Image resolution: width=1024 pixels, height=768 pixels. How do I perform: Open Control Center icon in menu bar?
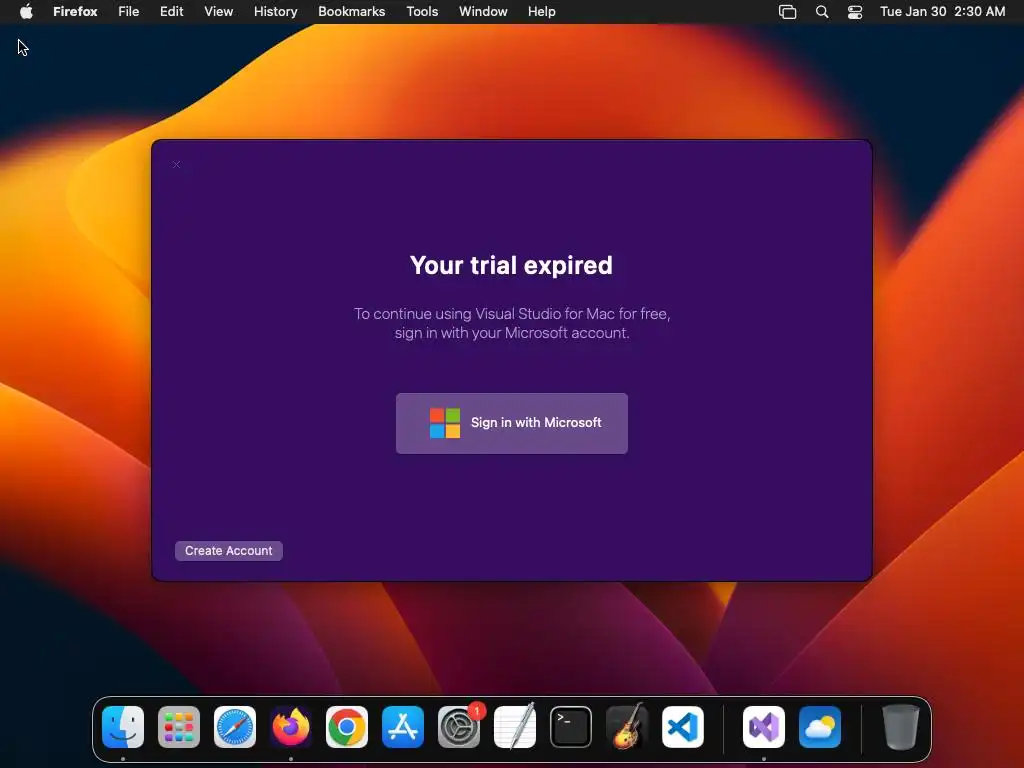click(x=855, y=12)
